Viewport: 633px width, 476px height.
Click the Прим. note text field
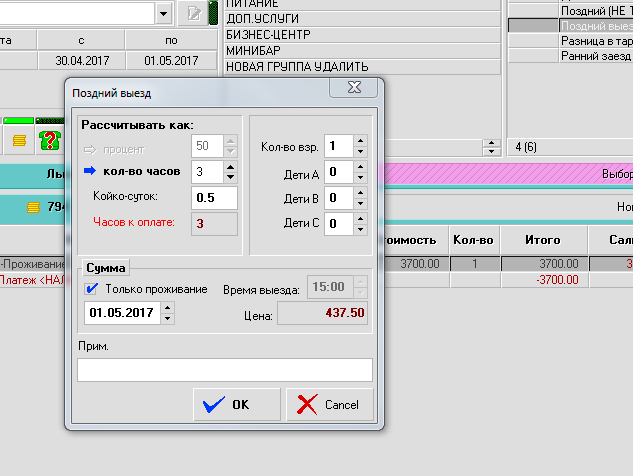pyautogui.click(x=225, y=370)
